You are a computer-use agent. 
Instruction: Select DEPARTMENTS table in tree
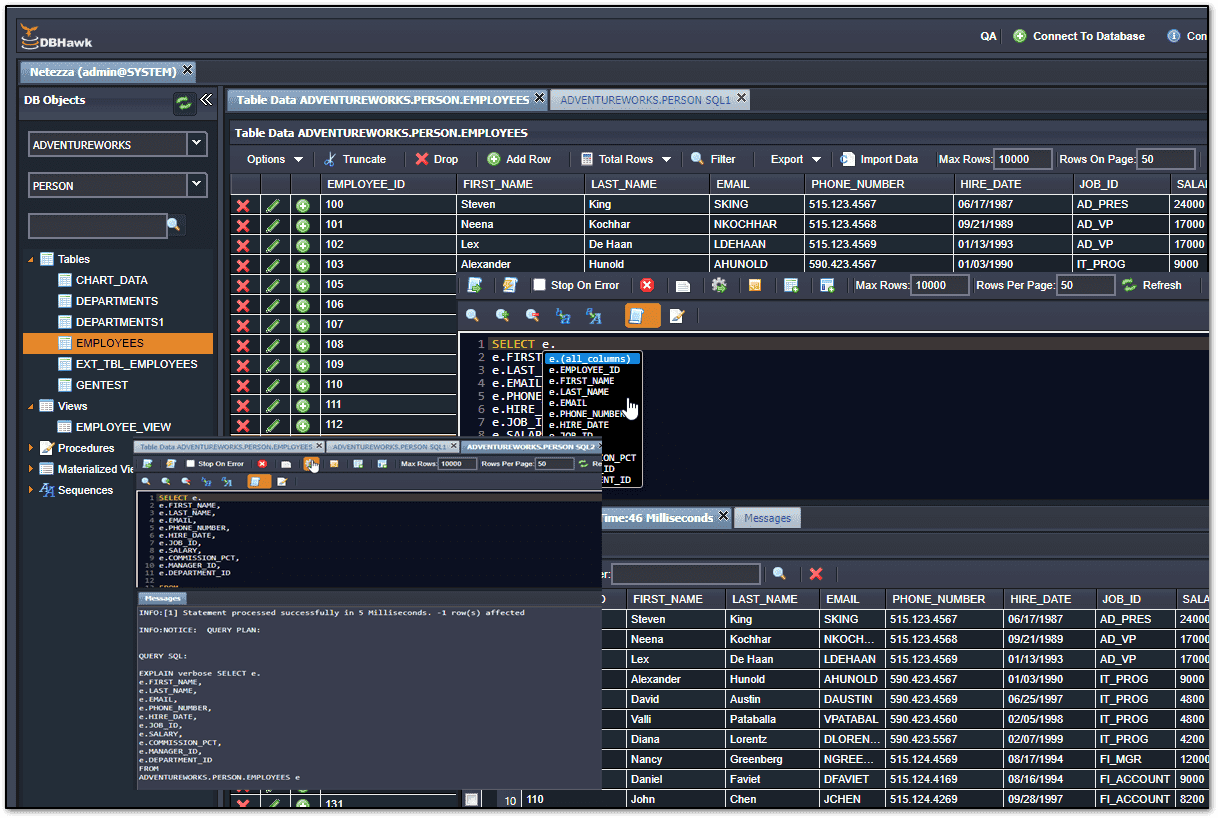[x=117, y=301]
